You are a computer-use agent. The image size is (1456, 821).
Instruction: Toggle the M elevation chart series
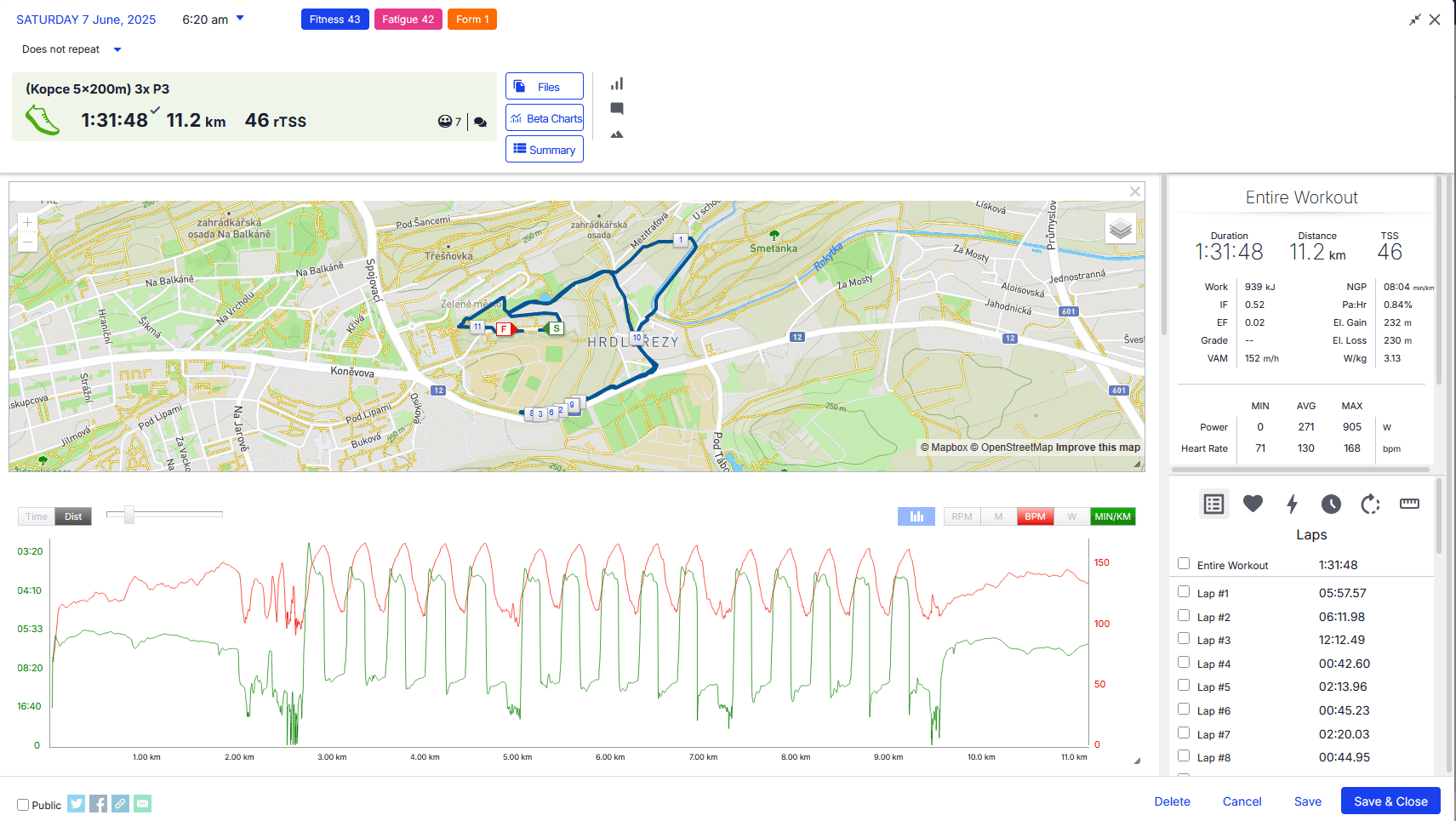(998, 516)
